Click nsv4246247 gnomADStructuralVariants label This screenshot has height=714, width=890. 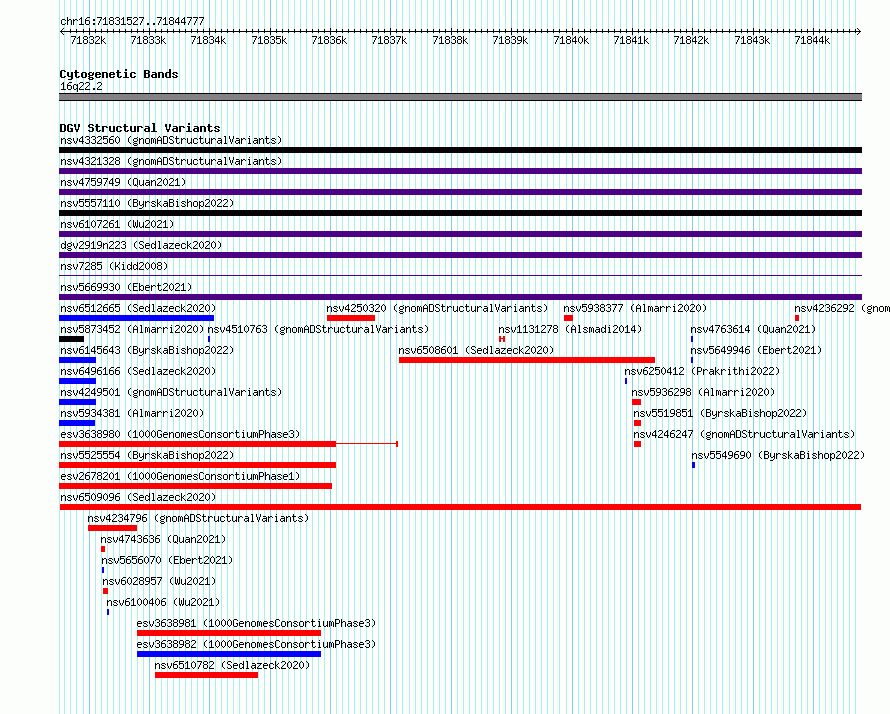[x=744, y=434]
